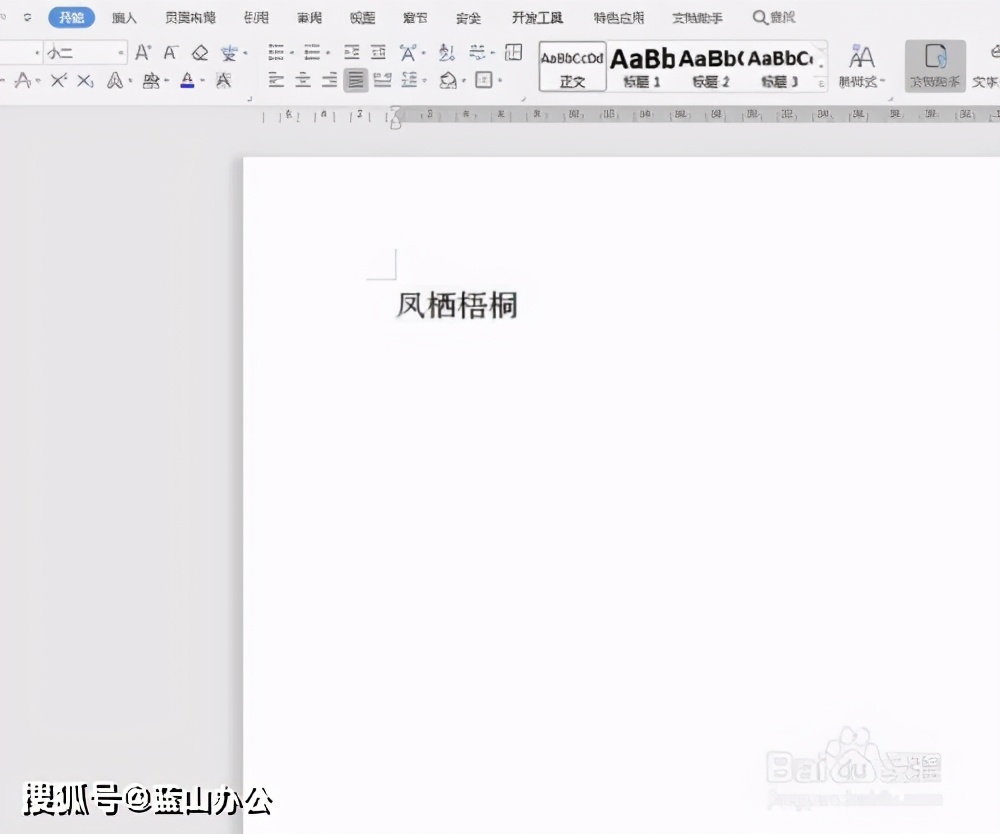The image size is (1000, 834).
Task: Apply the Normal (正文) style
Action: (572, 68)
